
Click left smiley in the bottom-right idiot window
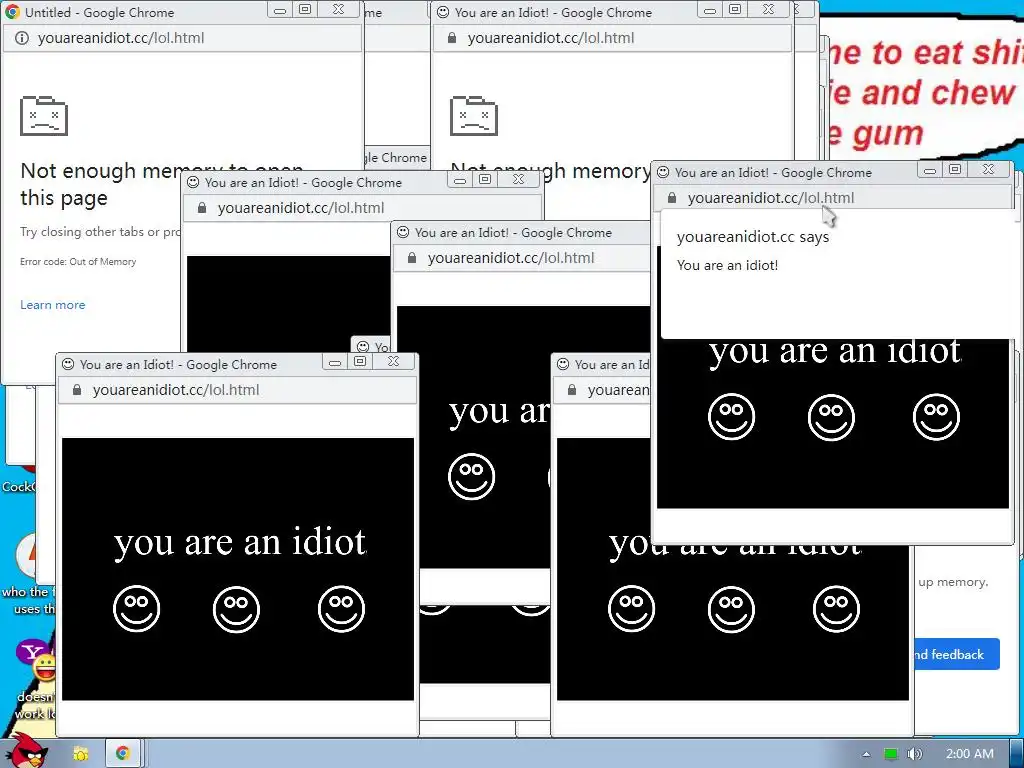(x=631, y=609)
